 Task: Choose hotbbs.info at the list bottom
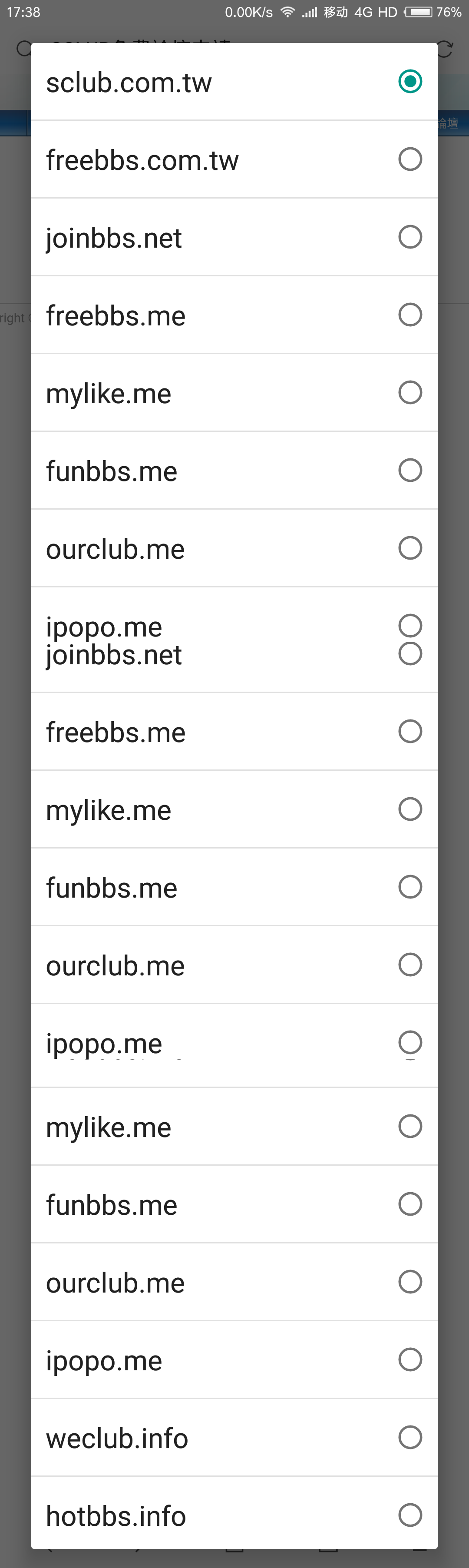point(234,1515)
